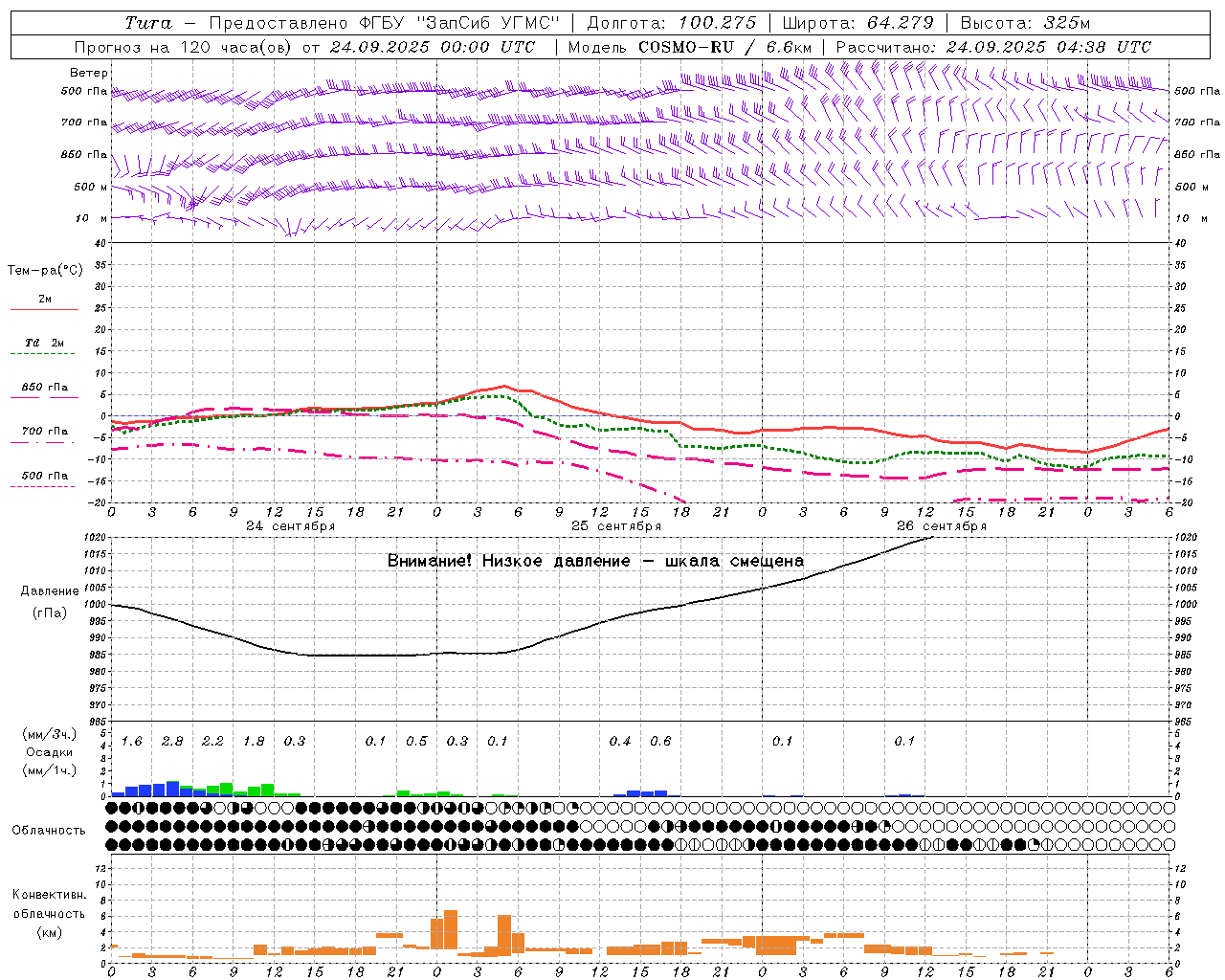
Task: Click the "850 гПа" temperature legend entry
Action: pos(45,388)
